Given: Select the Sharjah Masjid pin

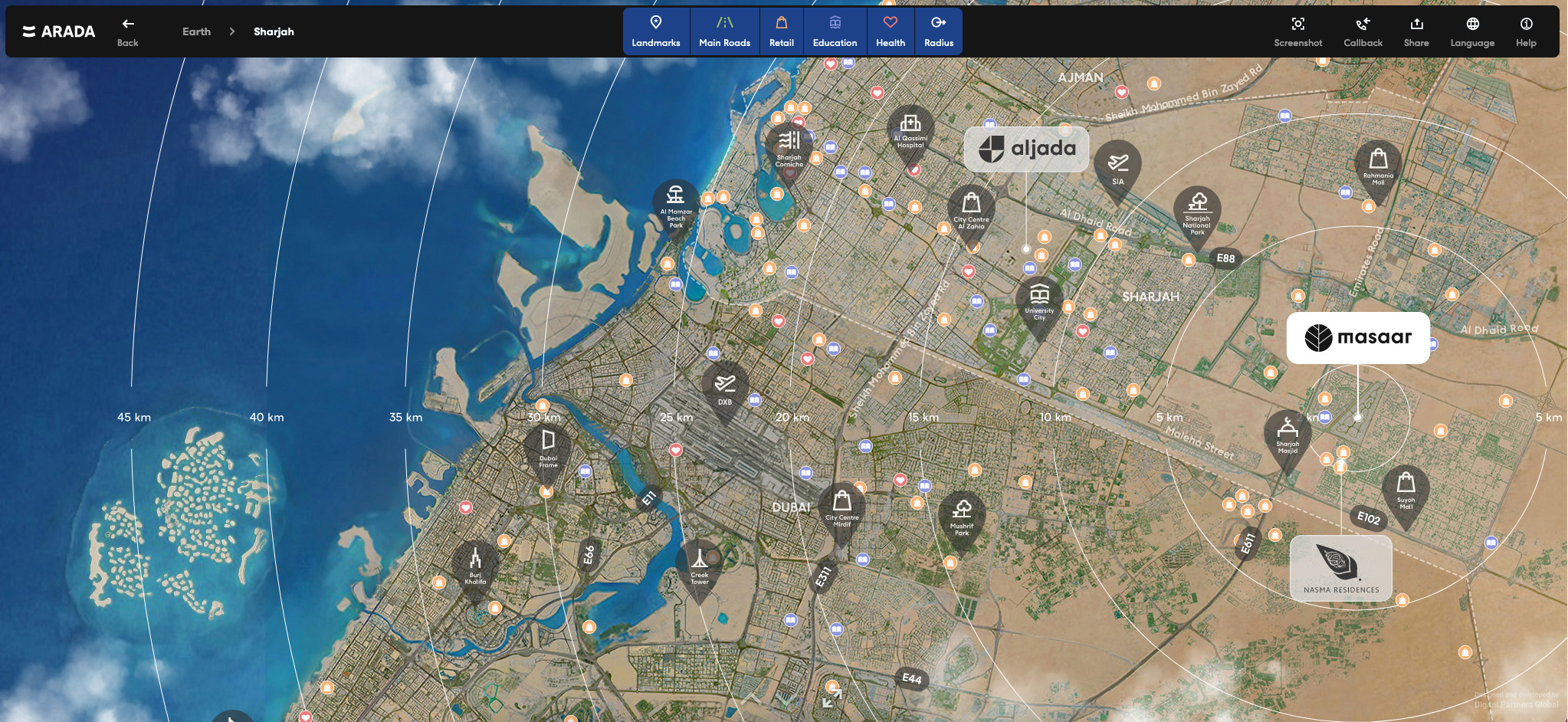Looking at the screenshot, I should point(1288,437).
